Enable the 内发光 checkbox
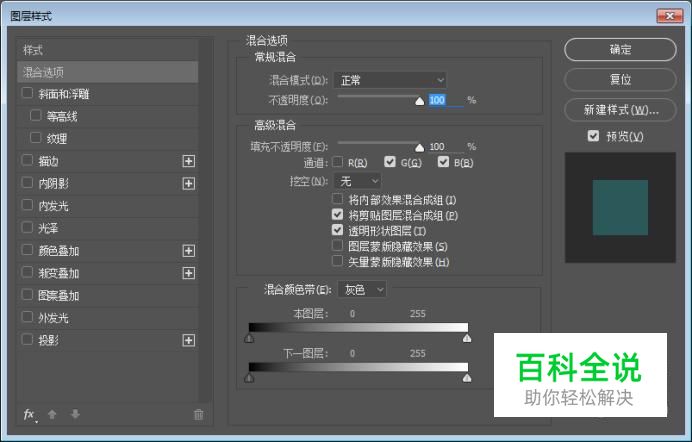692x442 pixels. tap(27, 205)
